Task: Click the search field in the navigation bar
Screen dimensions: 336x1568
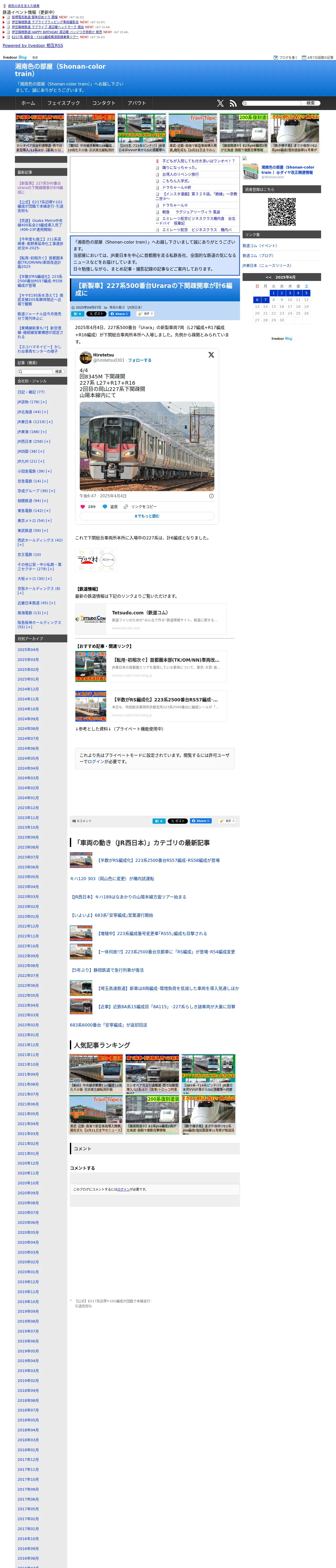Action: pos(272,103)
